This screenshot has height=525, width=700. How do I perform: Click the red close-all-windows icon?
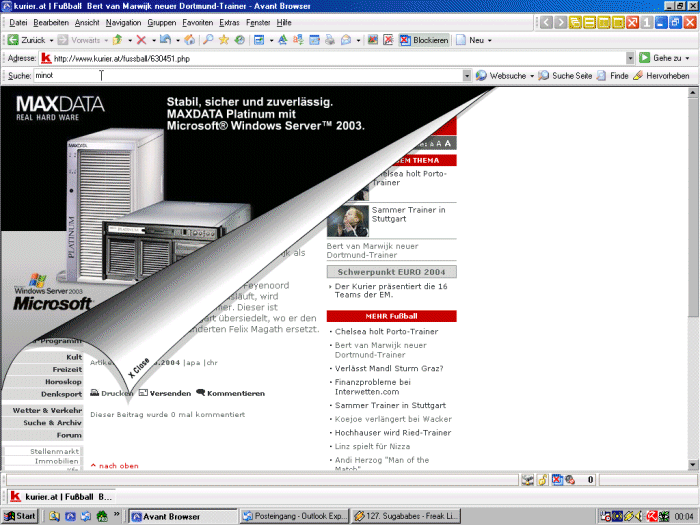632,22
